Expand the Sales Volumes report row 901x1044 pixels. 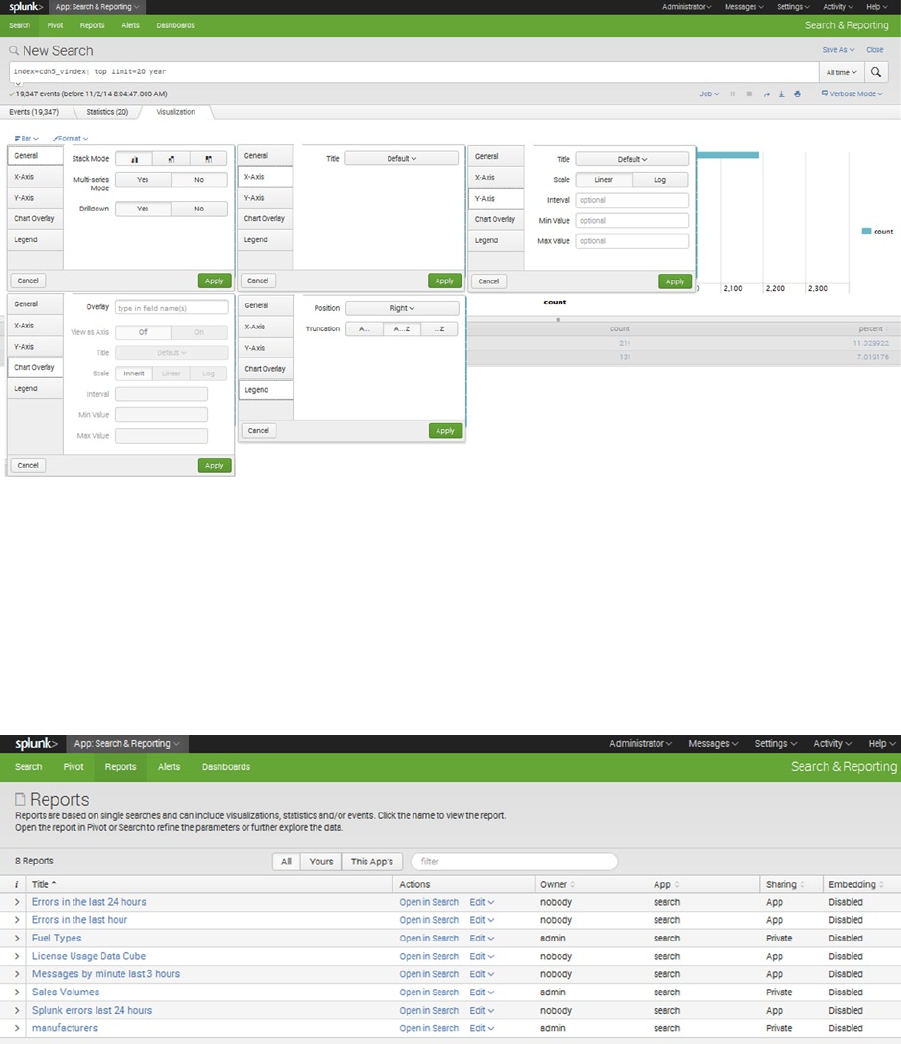coord(17,992)
